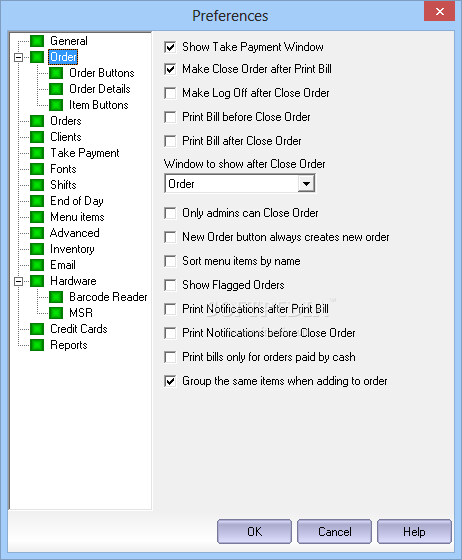This screenshot has height=560, width=462.
Task: Click the green icon beside MSR
Action: [x=56, y=313]
